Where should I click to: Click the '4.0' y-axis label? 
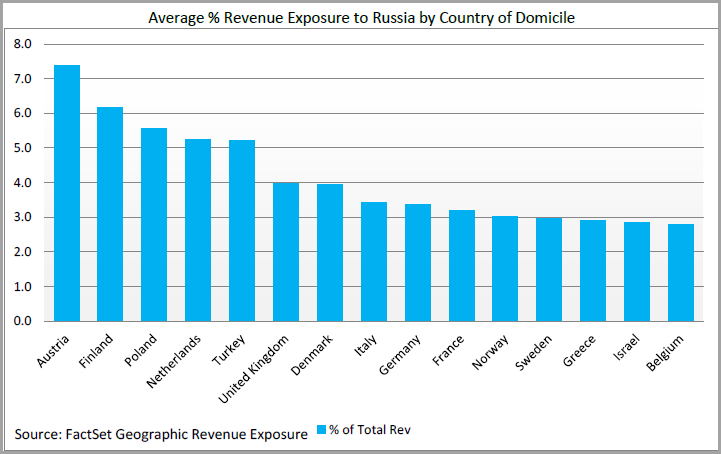[x=23, y=183]
